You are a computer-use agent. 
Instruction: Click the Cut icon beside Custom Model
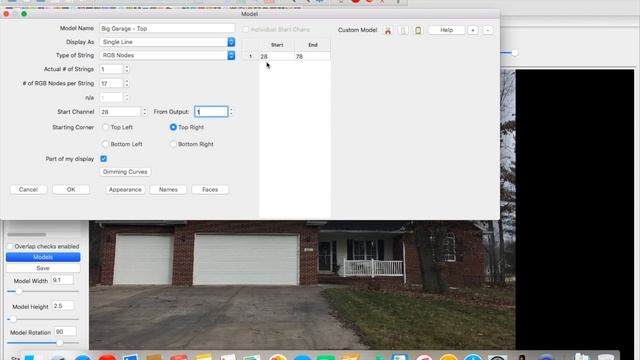pyautogui.click(x=388, y=30)
